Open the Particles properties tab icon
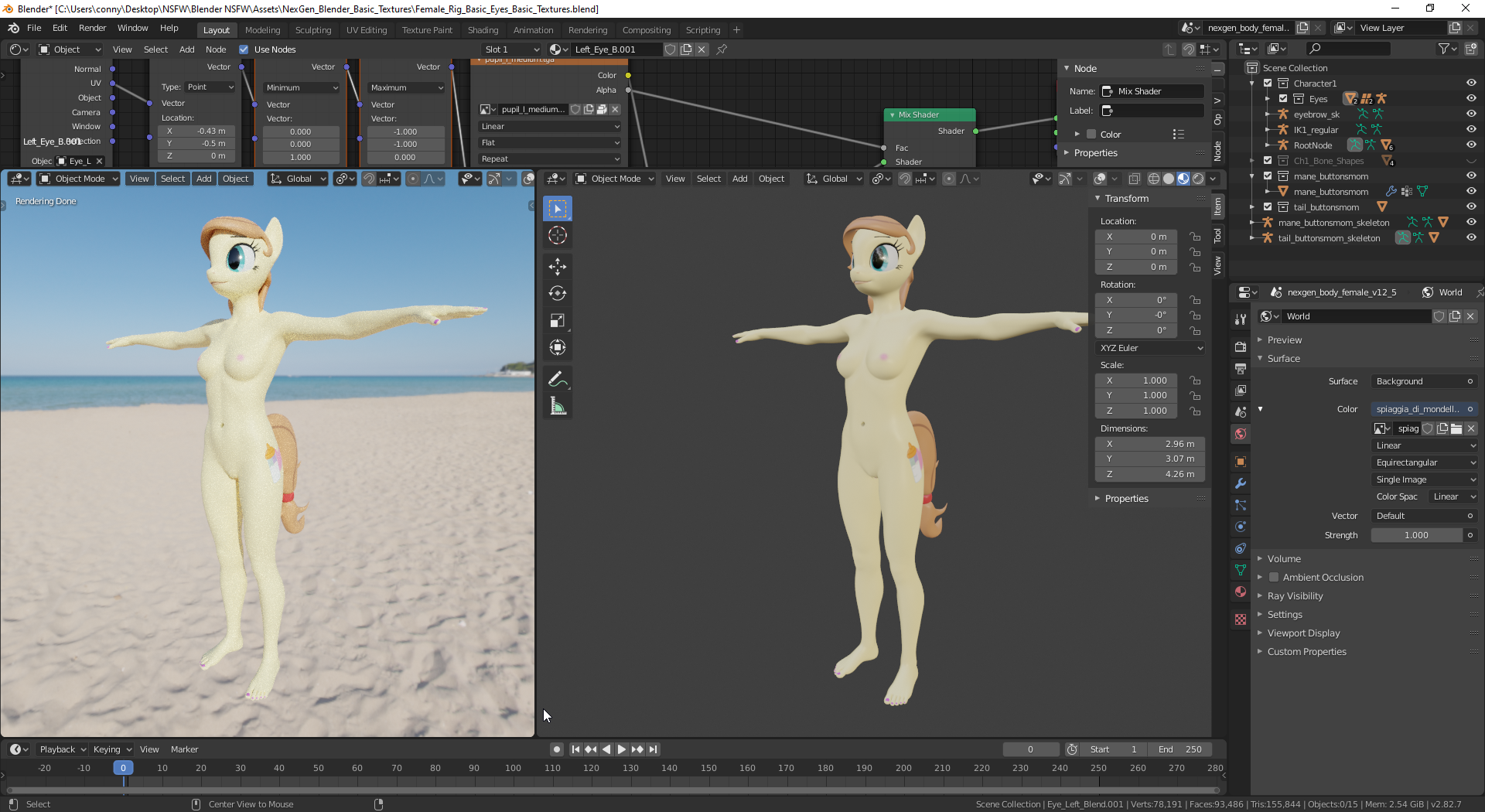1485x812 pixels. point(1241,505)
